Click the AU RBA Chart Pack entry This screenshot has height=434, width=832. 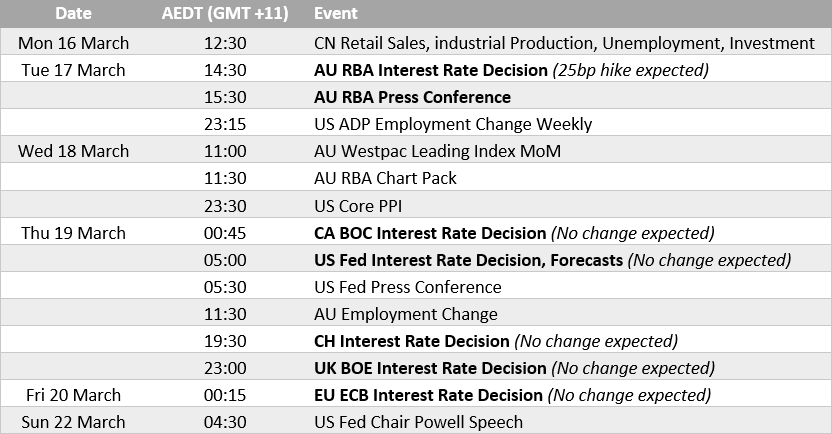[x=385, y=178]
